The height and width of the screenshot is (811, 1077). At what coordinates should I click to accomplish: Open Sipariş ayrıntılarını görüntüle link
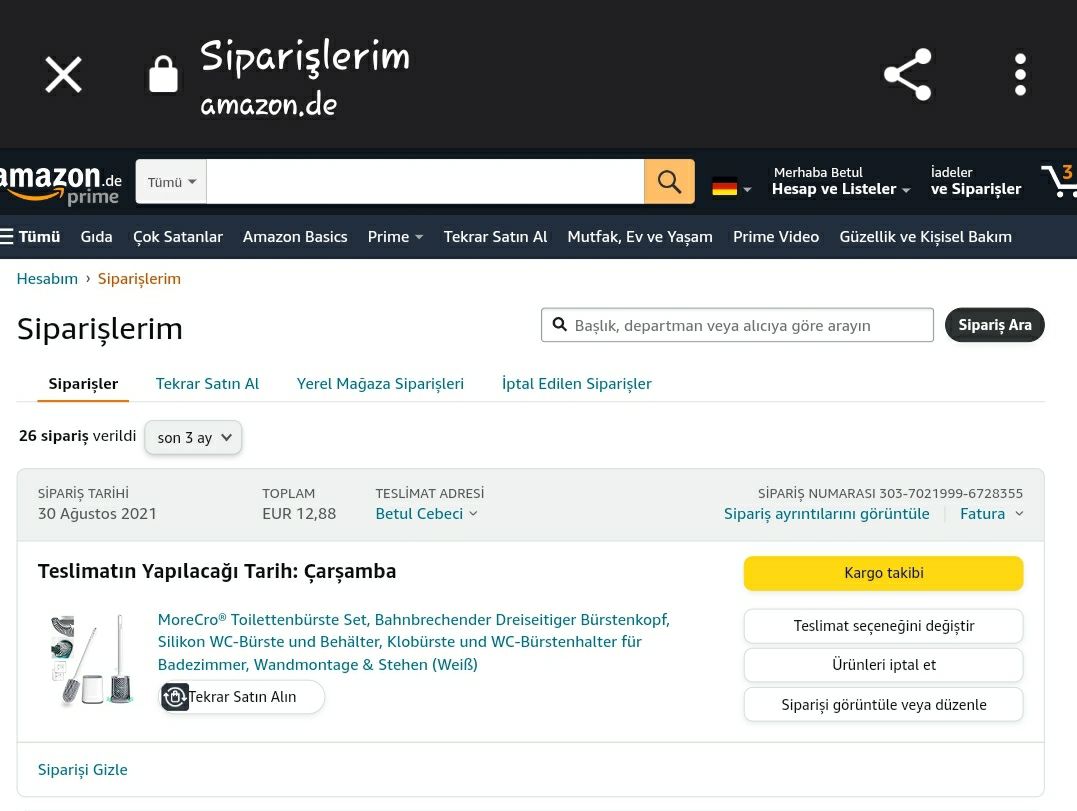[x=826, y=514]
